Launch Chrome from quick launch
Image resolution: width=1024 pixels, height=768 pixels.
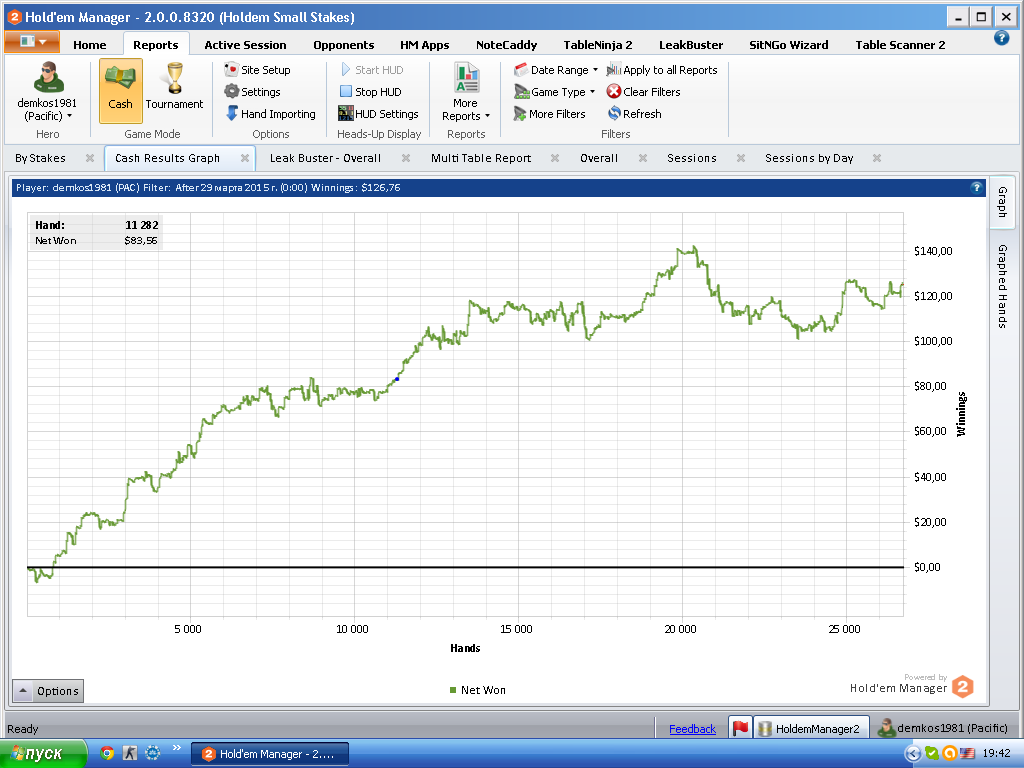[x=108, y=753]
